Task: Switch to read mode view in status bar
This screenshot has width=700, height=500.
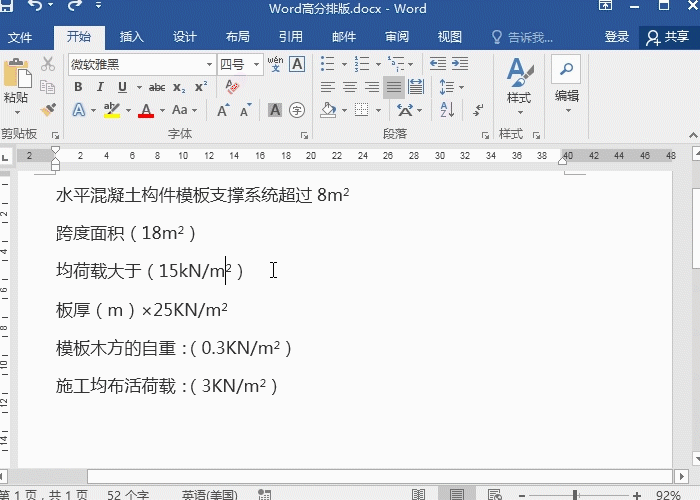Action: (x=418, y=494)
